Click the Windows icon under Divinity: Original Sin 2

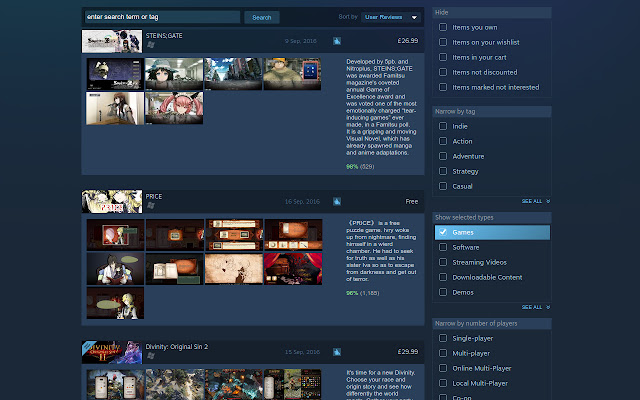(151, 356)
